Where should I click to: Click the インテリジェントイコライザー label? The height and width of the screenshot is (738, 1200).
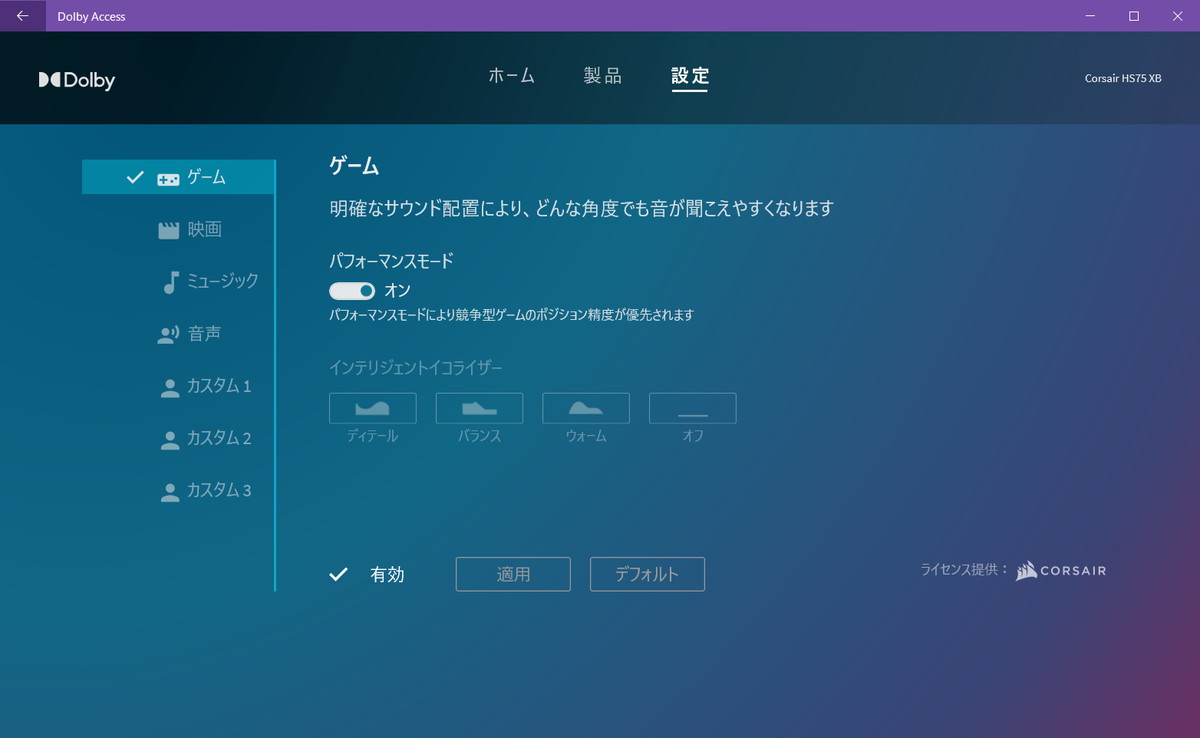(x=416, y=367)
